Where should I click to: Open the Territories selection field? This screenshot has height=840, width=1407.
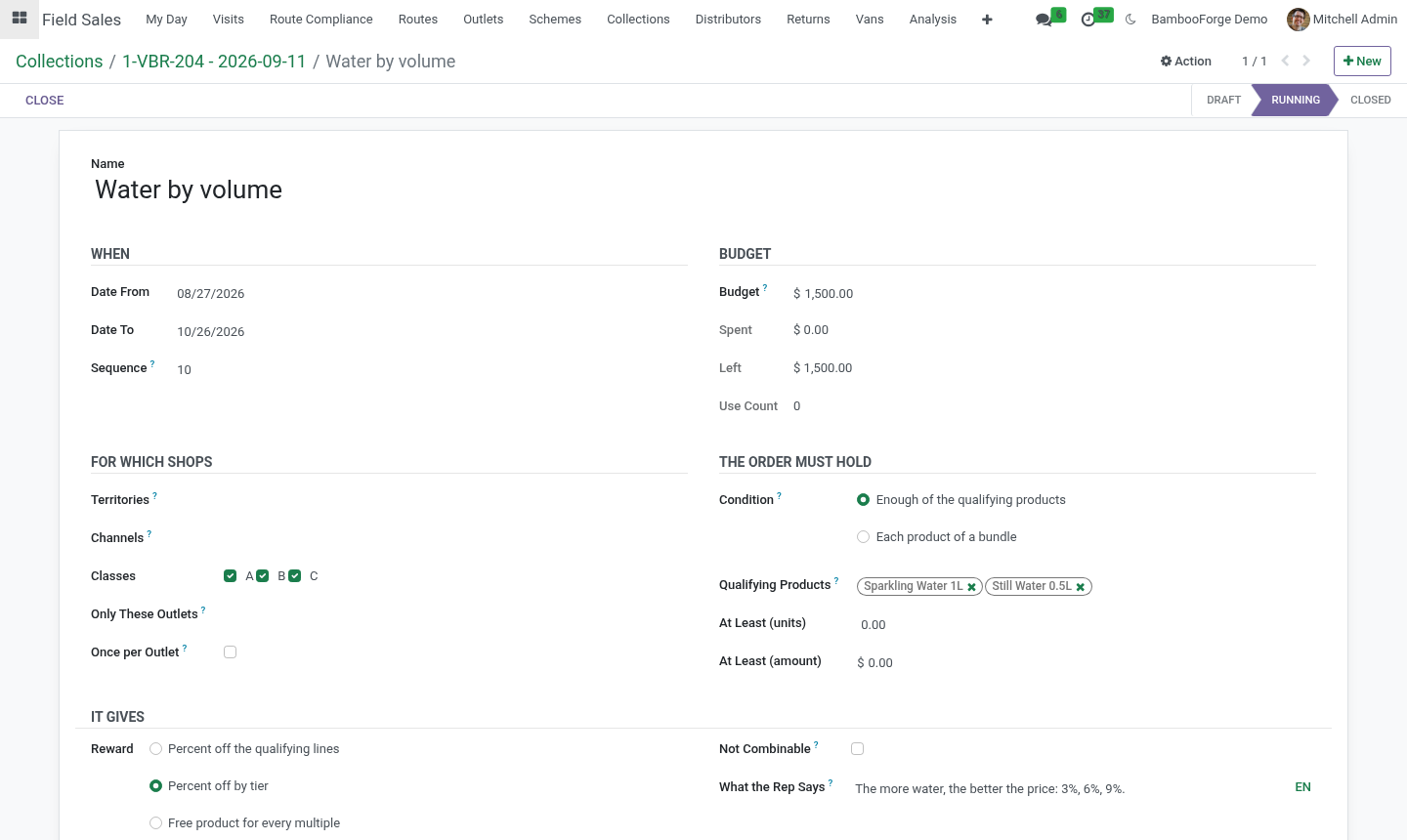point(455,500)
